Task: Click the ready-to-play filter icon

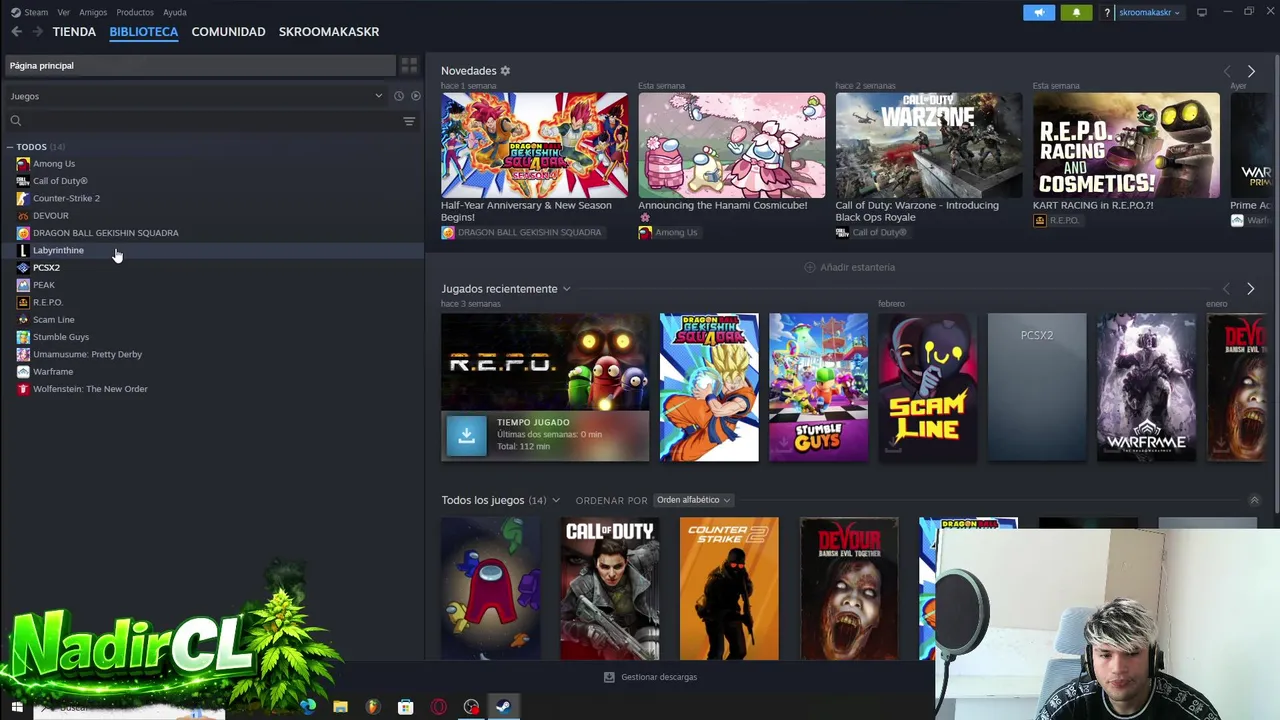Action: click(416, 96)
